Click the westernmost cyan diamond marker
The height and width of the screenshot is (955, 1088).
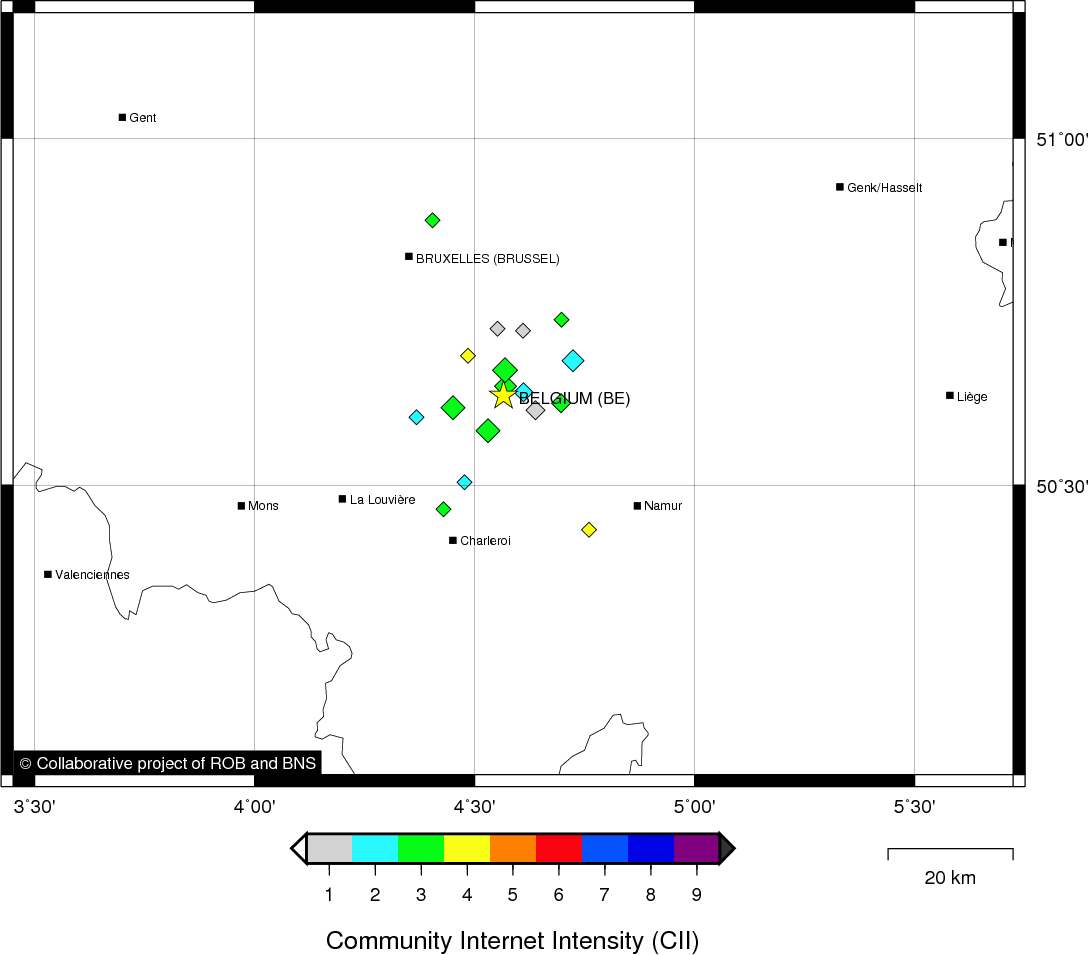coord(416,417)
